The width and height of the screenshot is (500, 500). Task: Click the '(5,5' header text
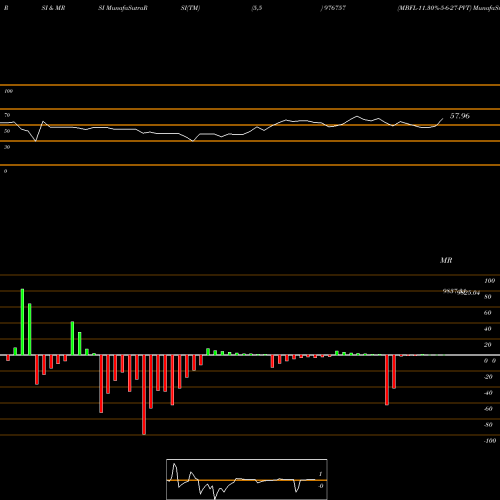click(257, 8)
